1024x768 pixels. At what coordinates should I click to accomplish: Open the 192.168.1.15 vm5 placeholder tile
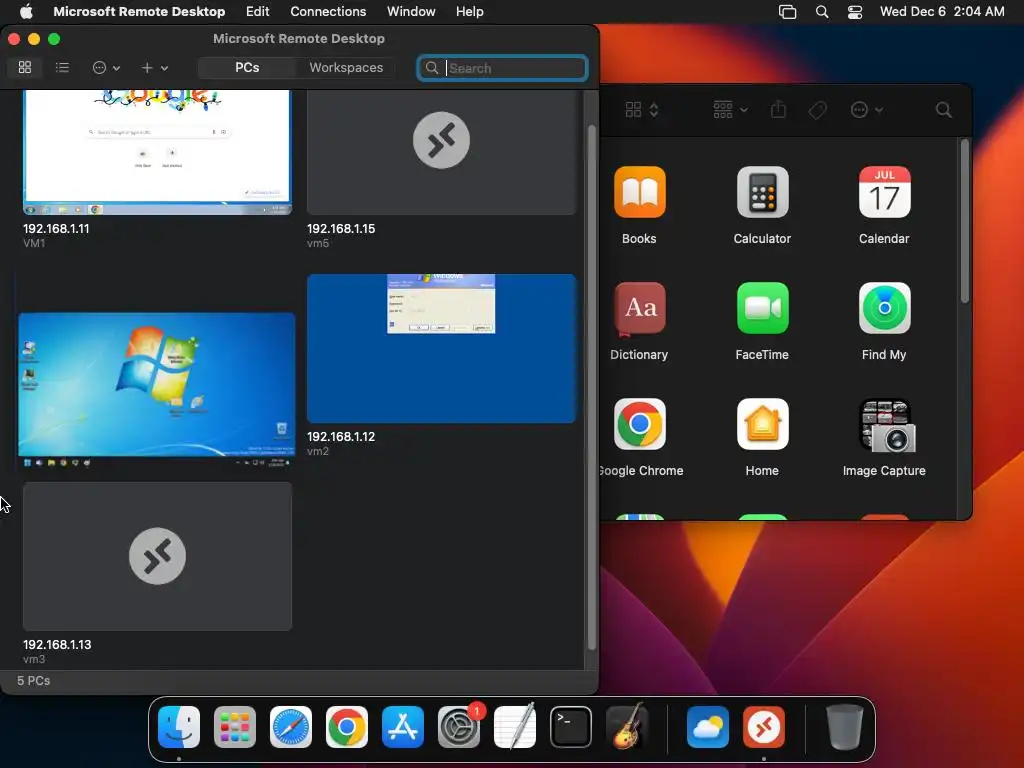(441, 152)
